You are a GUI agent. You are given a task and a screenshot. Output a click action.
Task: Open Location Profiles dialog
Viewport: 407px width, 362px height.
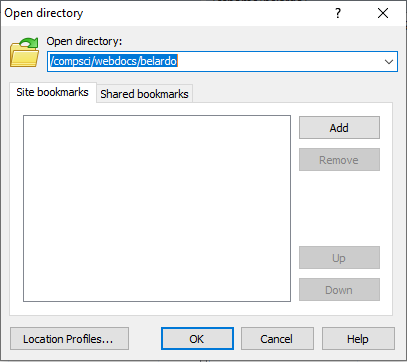tap(69, 339)
